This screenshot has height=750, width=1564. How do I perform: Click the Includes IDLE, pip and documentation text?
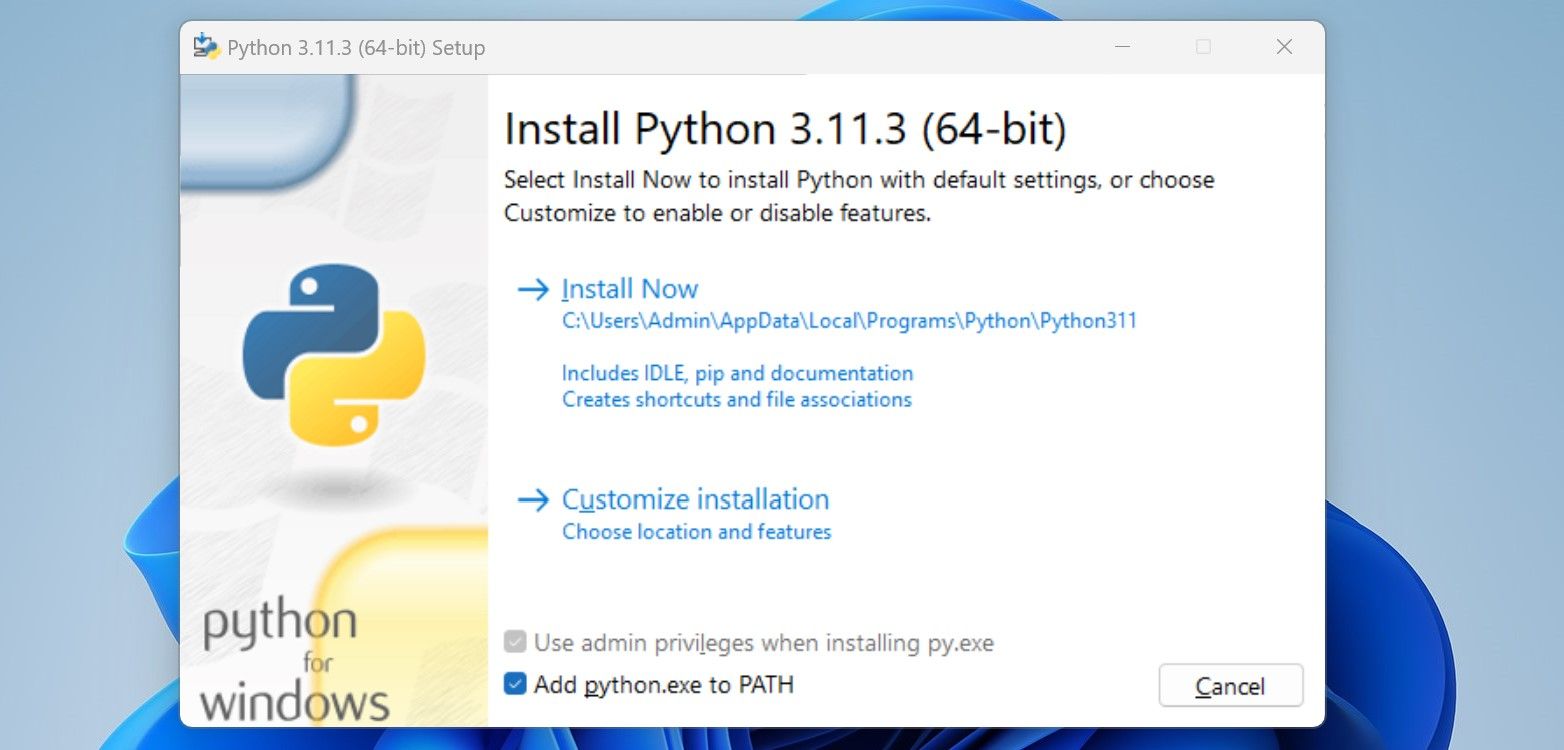(x=736, y=373)
